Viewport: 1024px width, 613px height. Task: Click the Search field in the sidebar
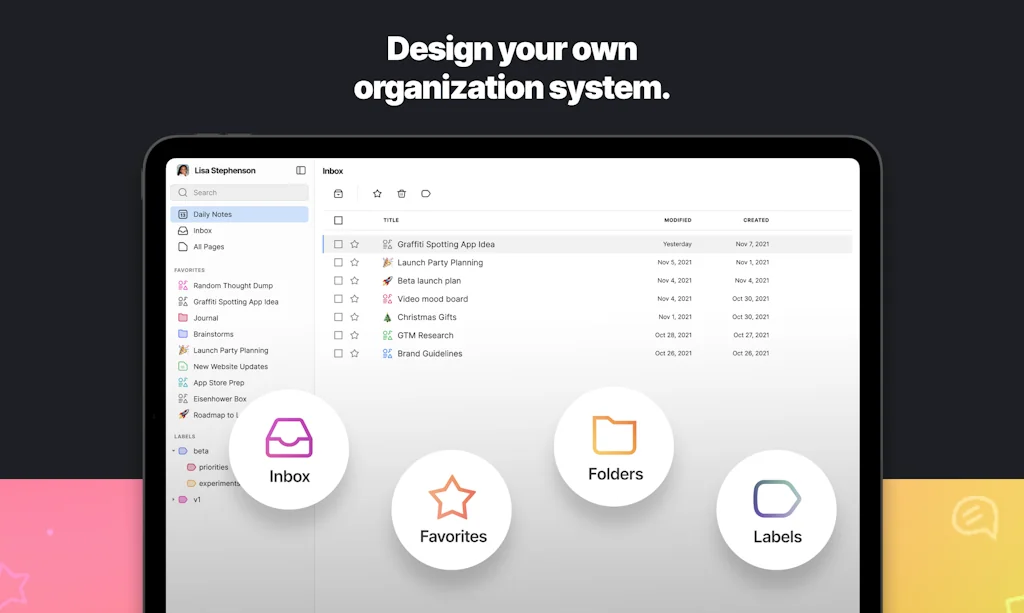point(240,193)
